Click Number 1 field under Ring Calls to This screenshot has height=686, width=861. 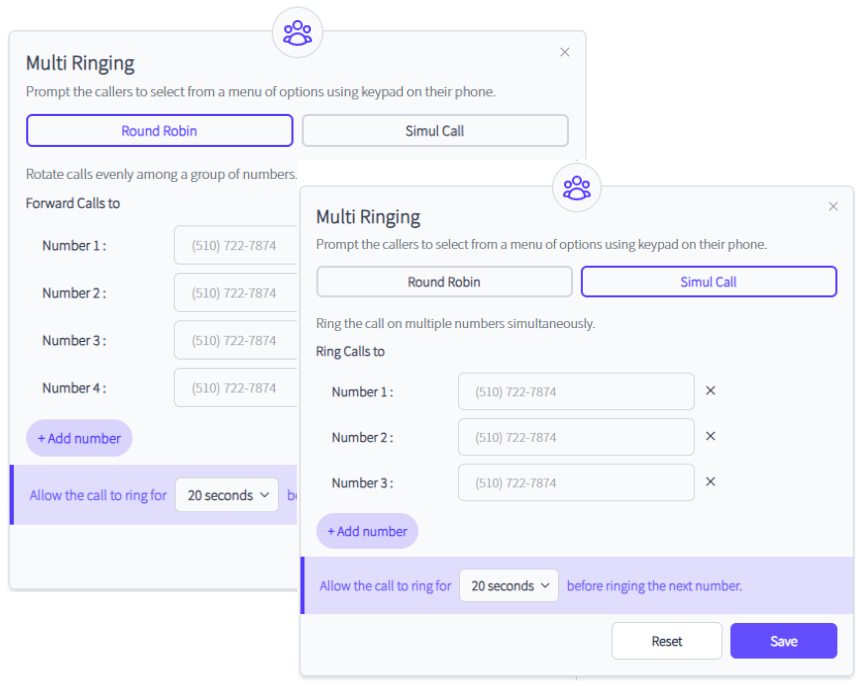tap(575, 392)
